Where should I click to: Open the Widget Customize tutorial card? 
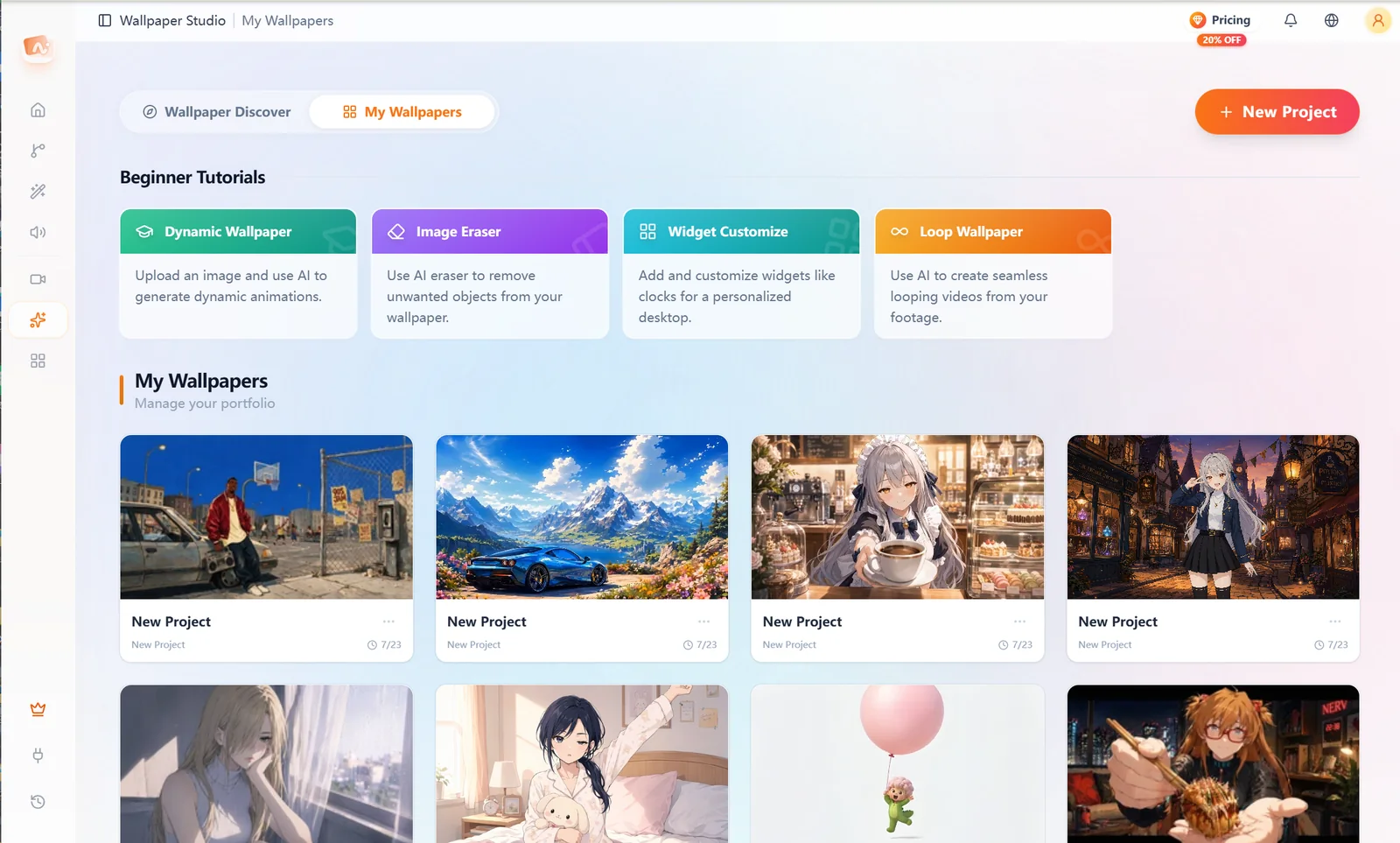point(741,273)
